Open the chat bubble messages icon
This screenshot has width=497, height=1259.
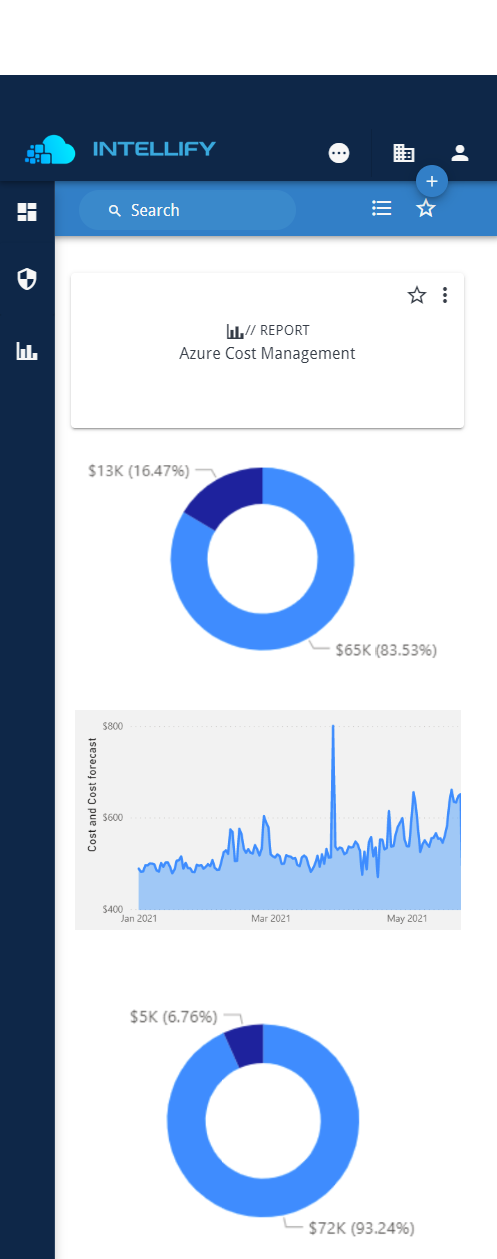coord(339,153)
